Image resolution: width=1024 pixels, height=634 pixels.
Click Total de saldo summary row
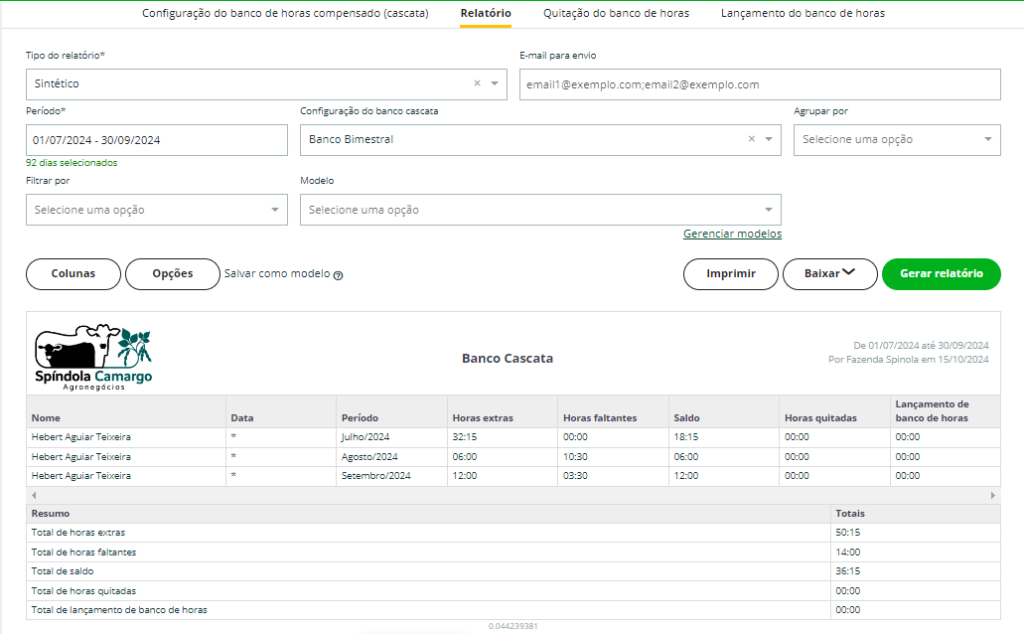[513, 571]
